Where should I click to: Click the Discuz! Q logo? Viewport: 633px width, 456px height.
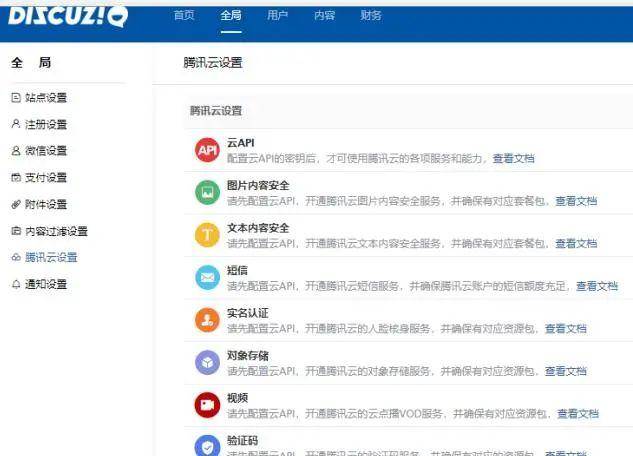pos(68,17)
